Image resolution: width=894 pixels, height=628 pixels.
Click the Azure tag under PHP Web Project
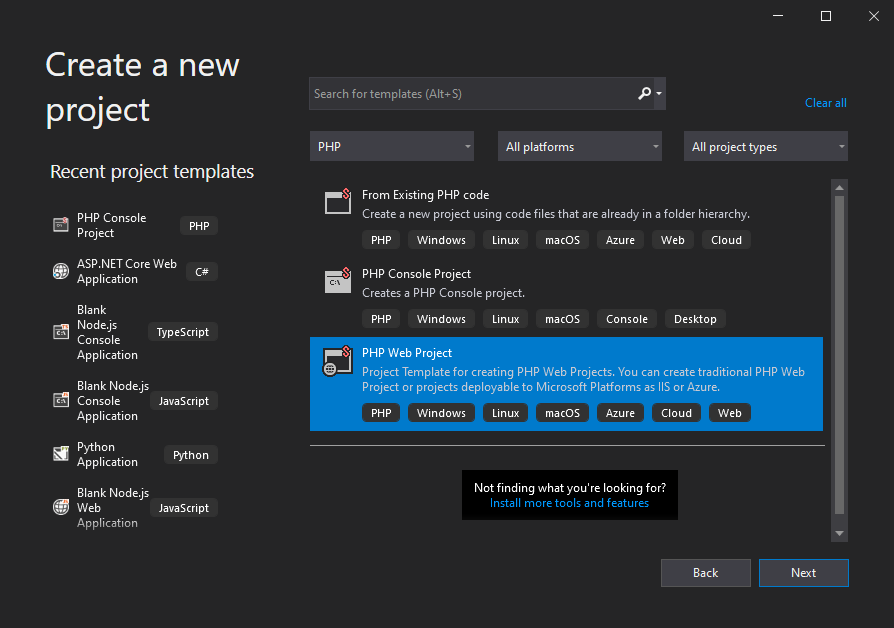coord(620,413)
